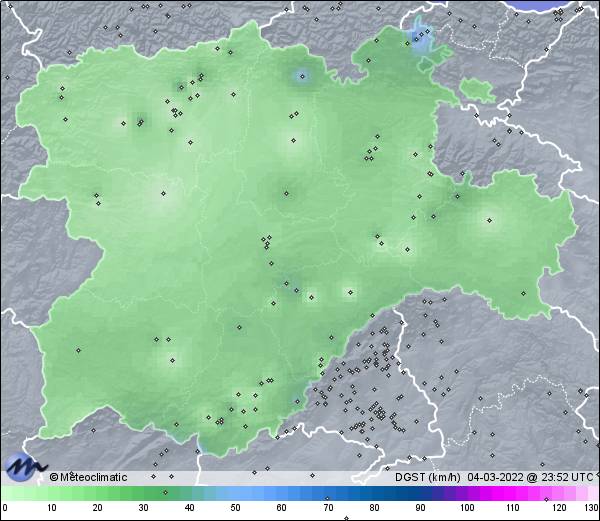600x521 pixels.
Task: Click the 90 value on the legend scale
Action: tap(420, 508)
